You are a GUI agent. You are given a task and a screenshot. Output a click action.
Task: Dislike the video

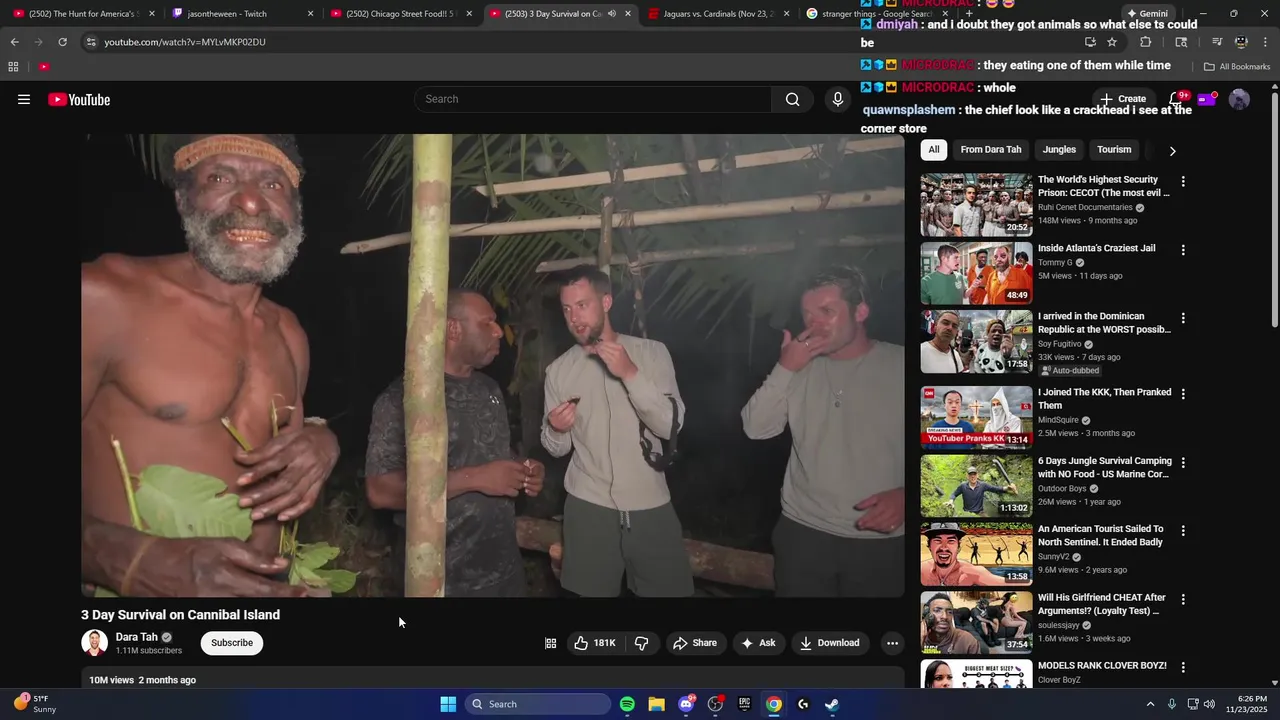pyautogui.click(x=642, y=643)
